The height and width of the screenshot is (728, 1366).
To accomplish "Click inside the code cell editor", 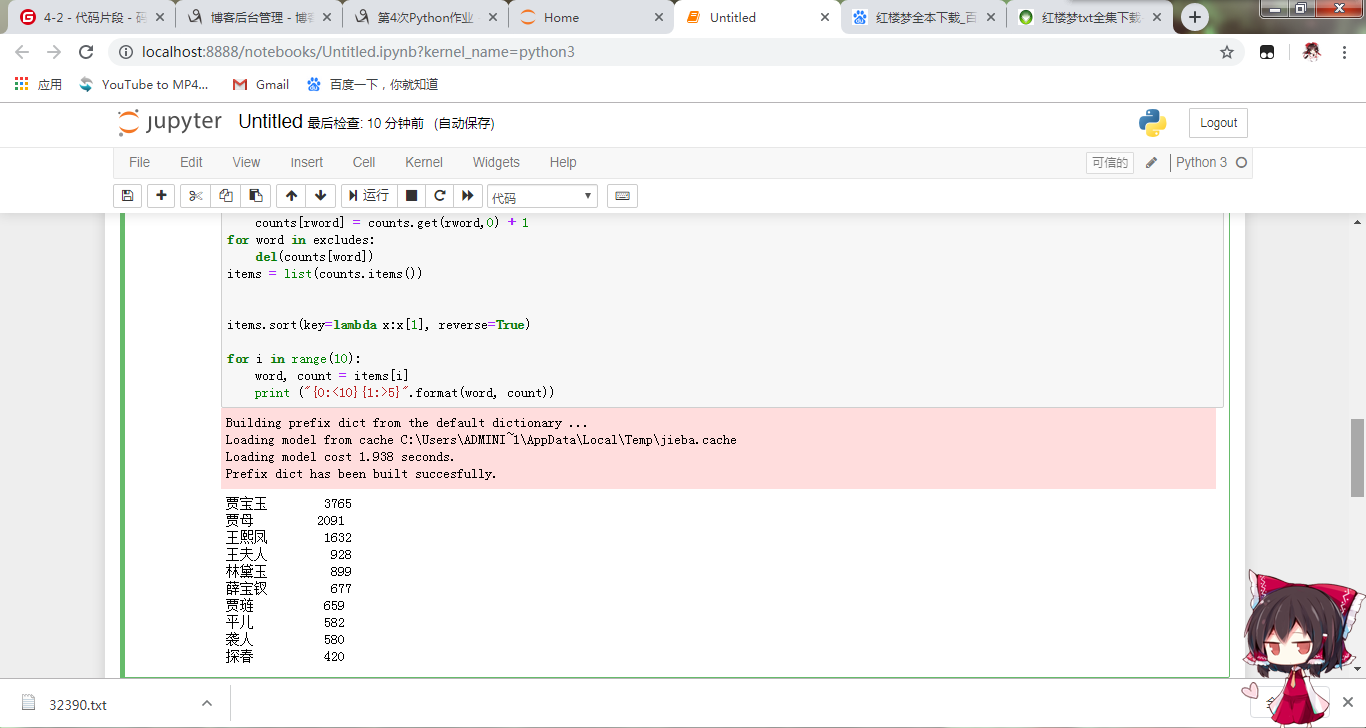I will click(x=722, y=308).
